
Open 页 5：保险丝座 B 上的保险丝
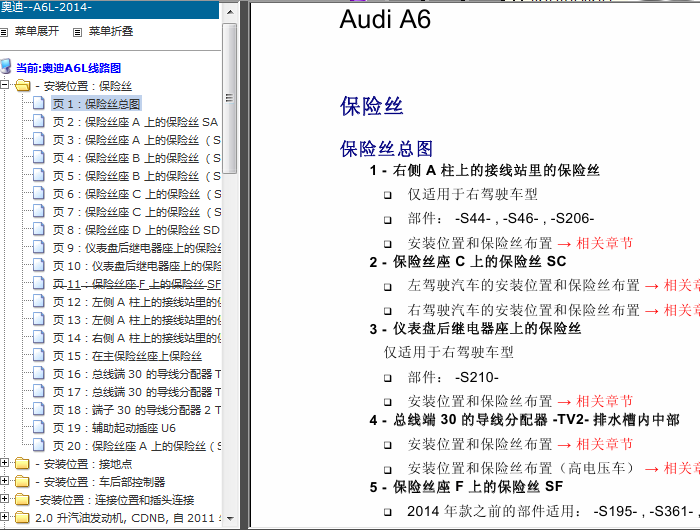coord(136,176)
